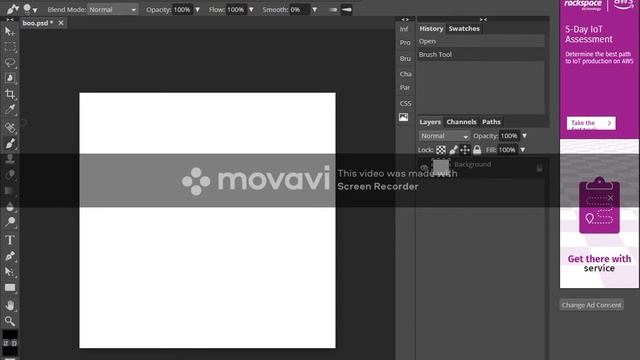Open the Bru (Brush) panel
Screen dimensions: 640x360
[405, 59]
